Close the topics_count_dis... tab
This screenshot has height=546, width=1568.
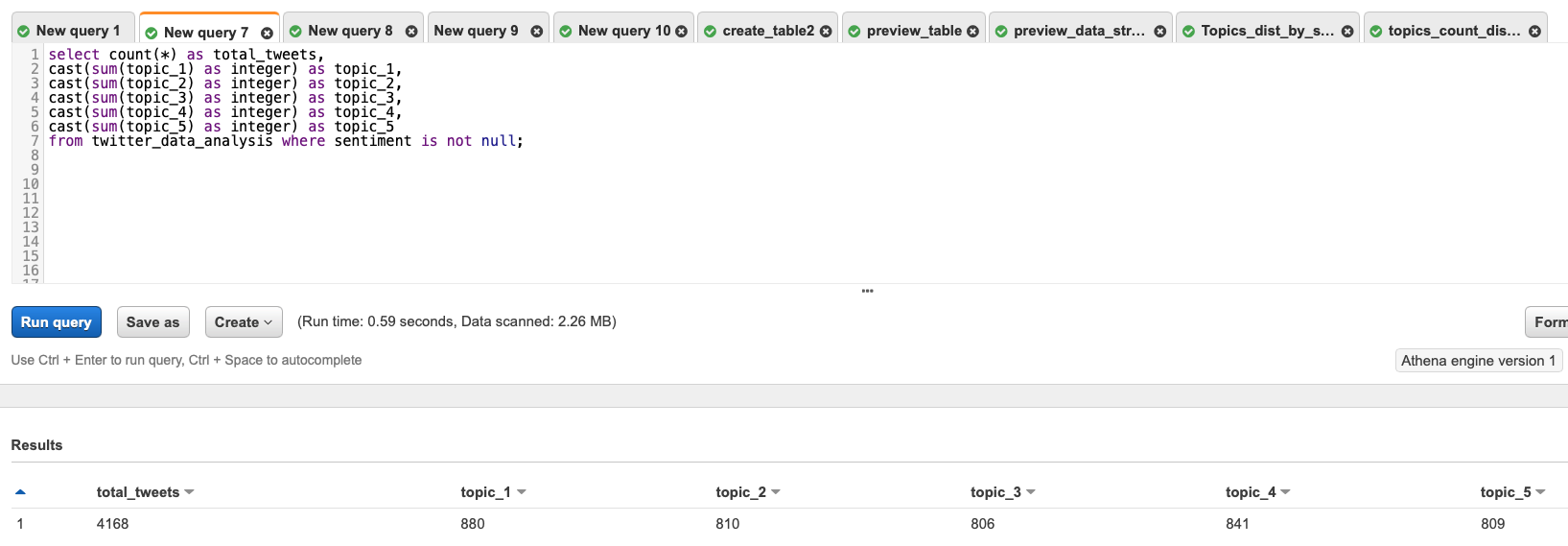click(x=1535, y=32)
